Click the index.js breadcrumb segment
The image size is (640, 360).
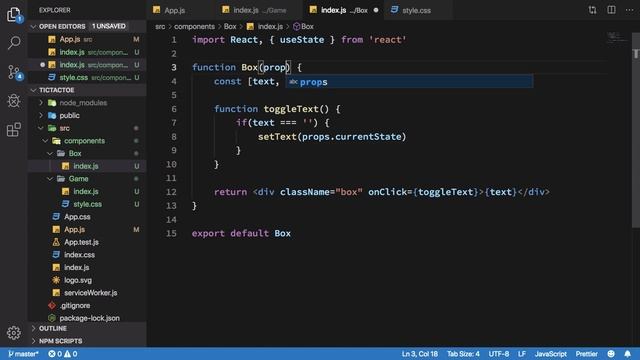pyautogui.click(x=264, y=27)
